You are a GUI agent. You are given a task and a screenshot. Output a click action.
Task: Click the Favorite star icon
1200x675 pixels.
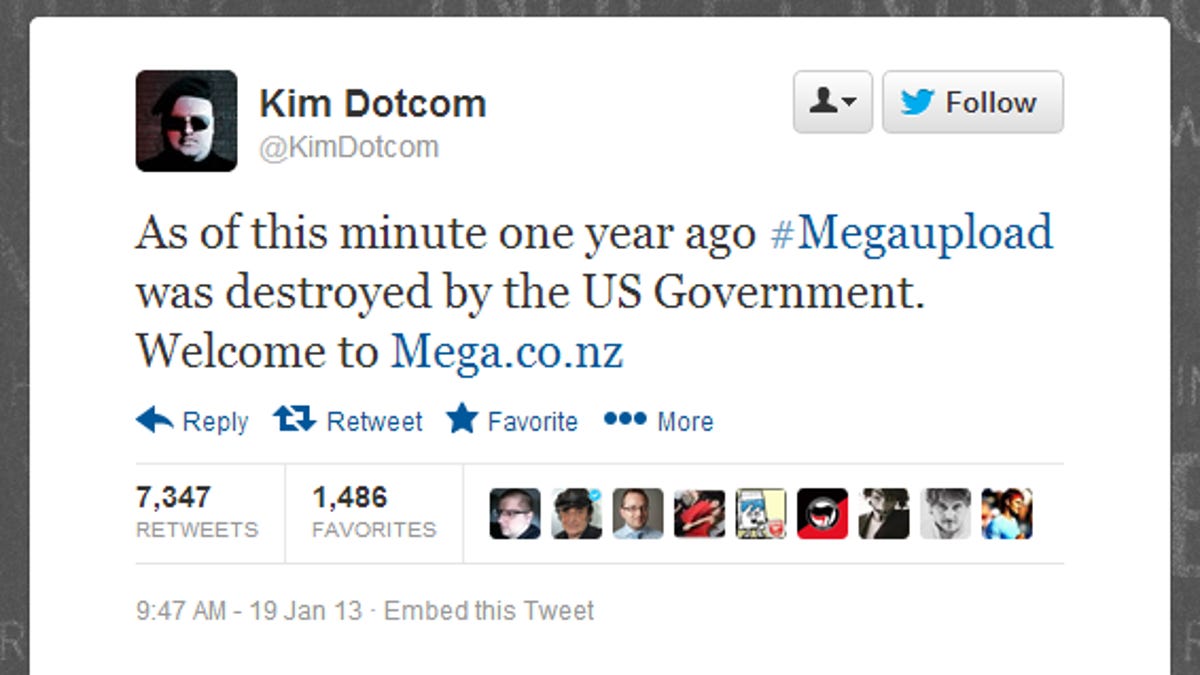462,420
